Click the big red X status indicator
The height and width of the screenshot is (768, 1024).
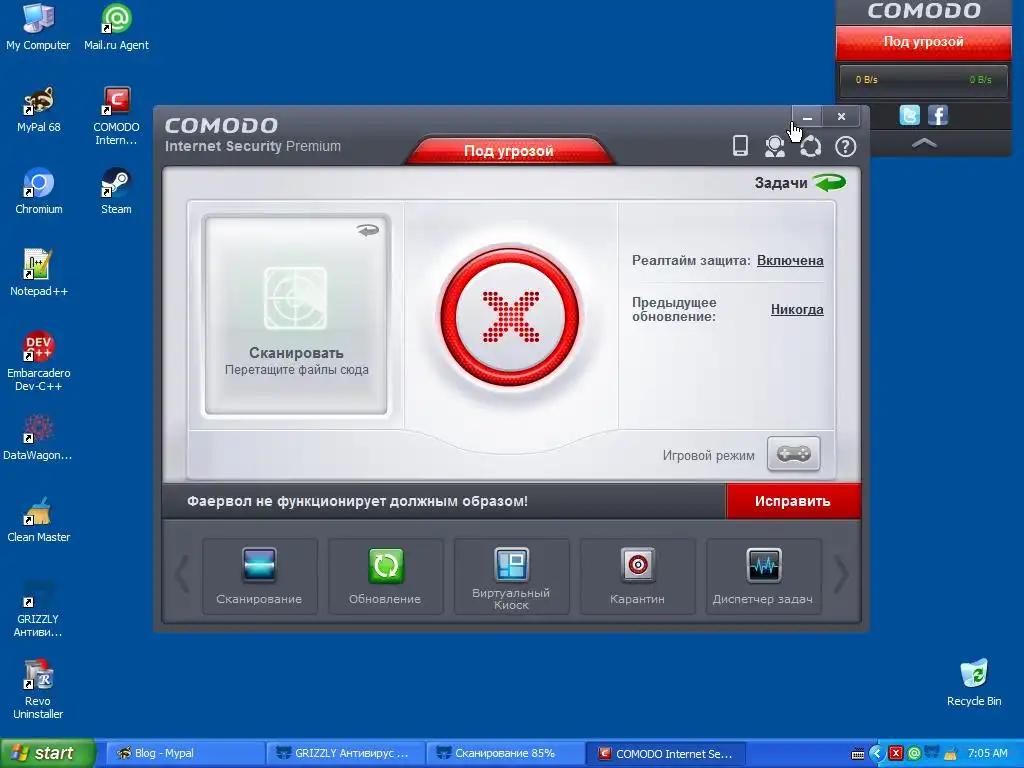click(510, 317)
